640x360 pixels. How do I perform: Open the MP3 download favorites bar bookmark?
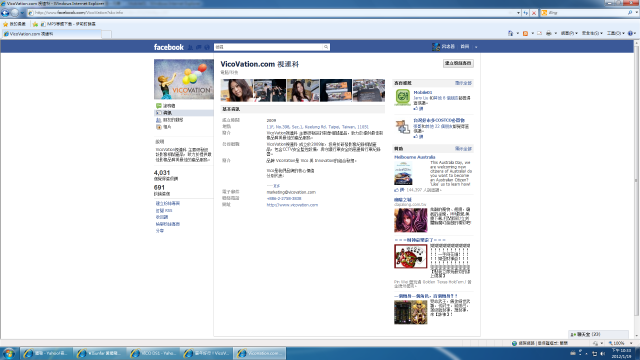(x=68, y=24)
